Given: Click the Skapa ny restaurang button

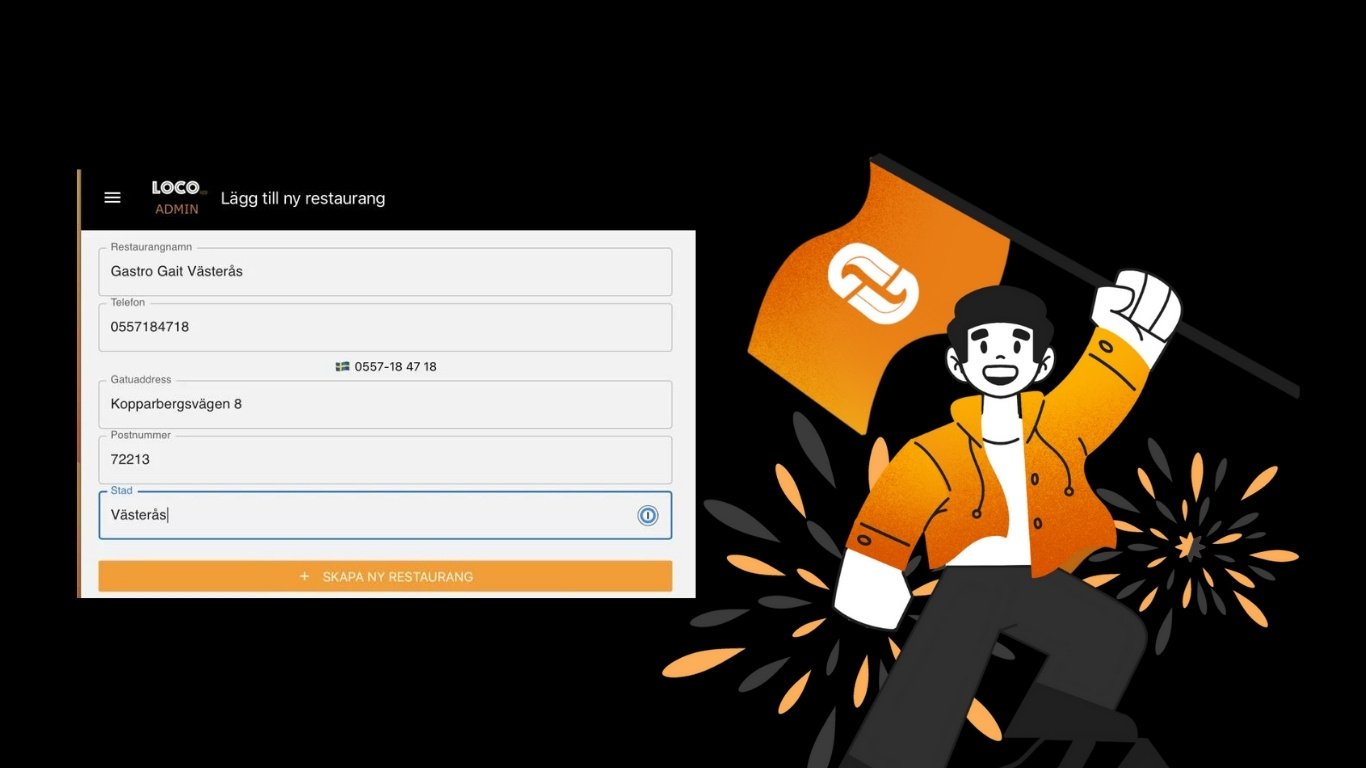Looking at the screenshot, I should 385,577.
